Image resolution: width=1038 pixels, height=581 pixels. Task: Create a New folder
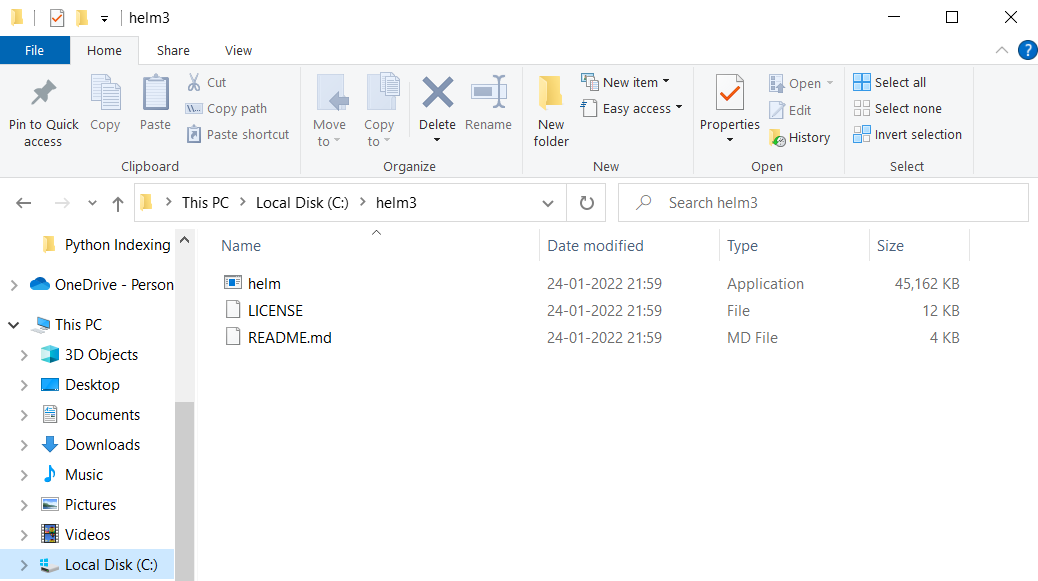(x=551, y=111)
